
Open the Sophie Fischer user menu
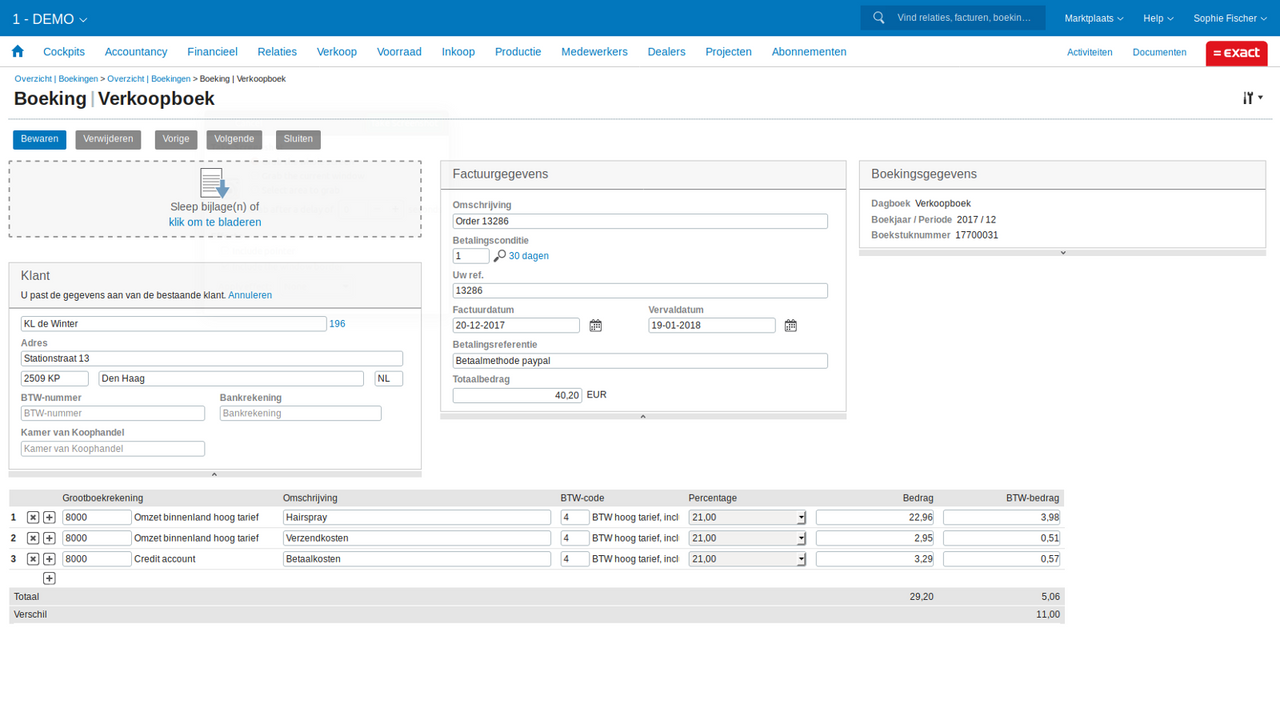[1229, 17]
